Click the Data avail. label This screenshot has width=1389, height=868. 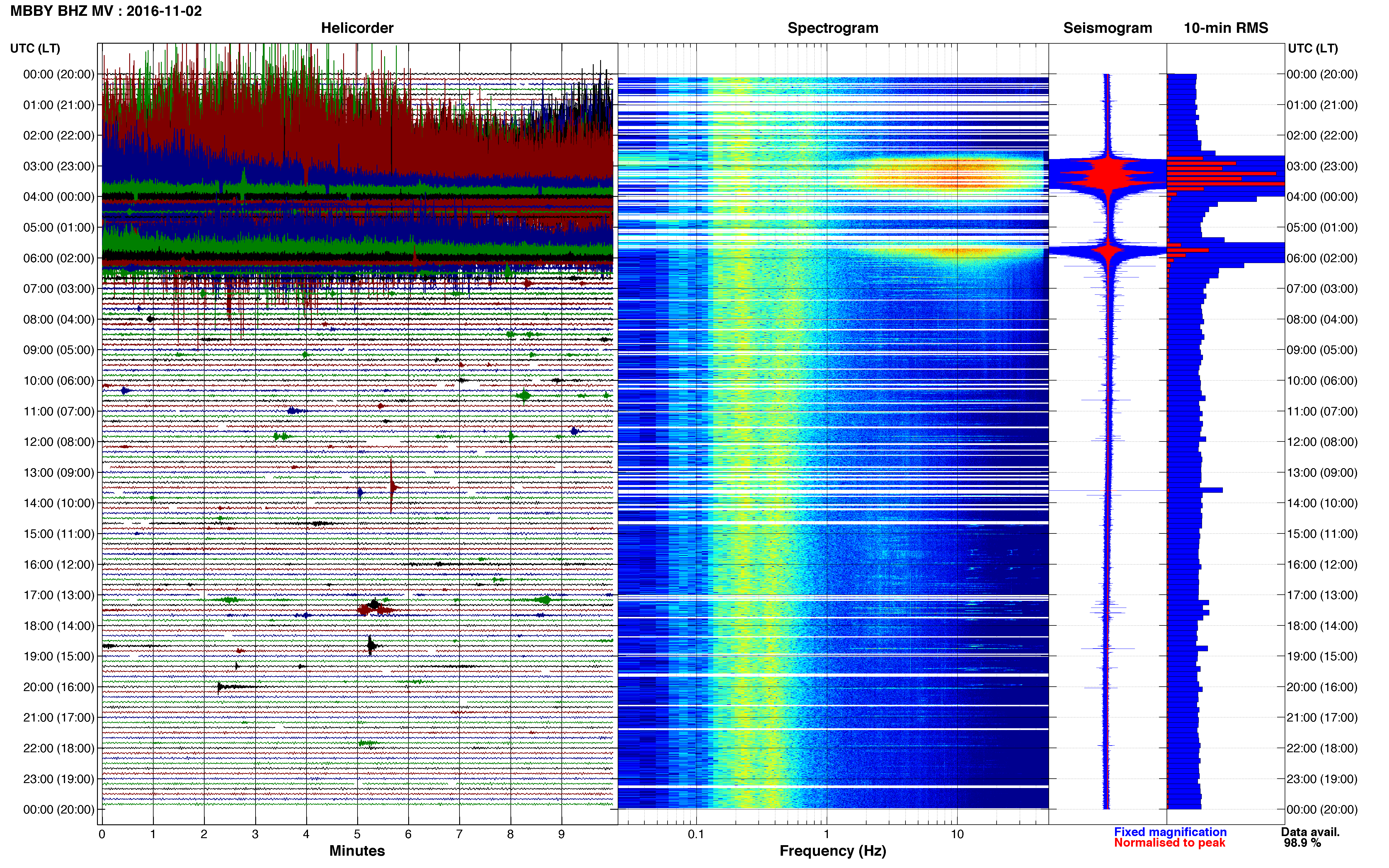coord(1310,832)
